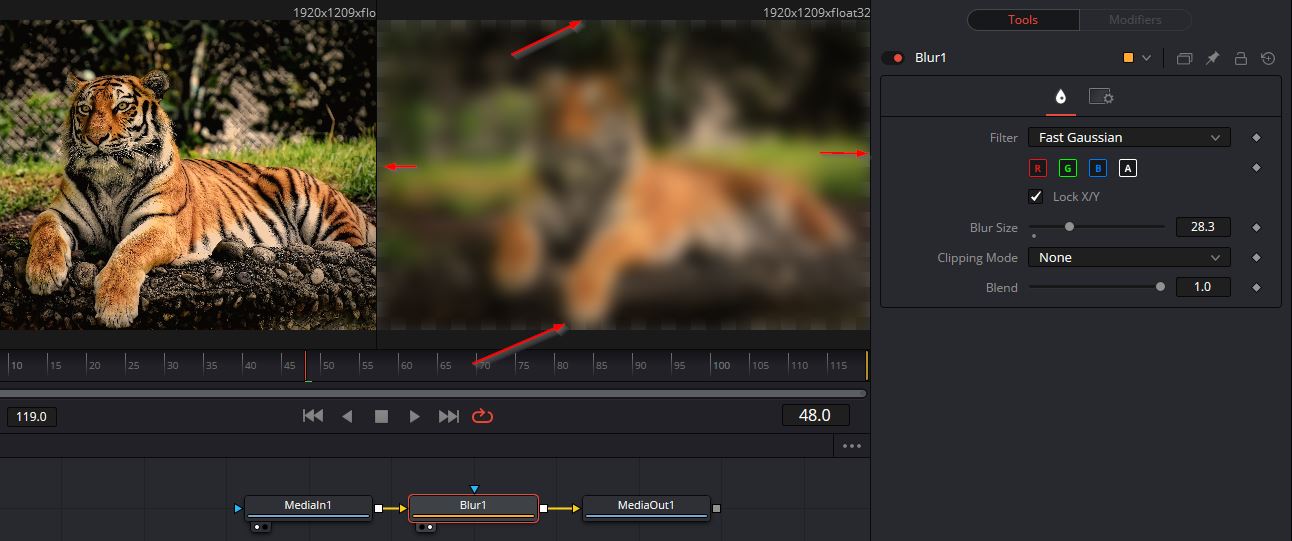Add keyframe for Filter with diamond icon
The image size is (1292, 541).
[x=1257, y=138]
